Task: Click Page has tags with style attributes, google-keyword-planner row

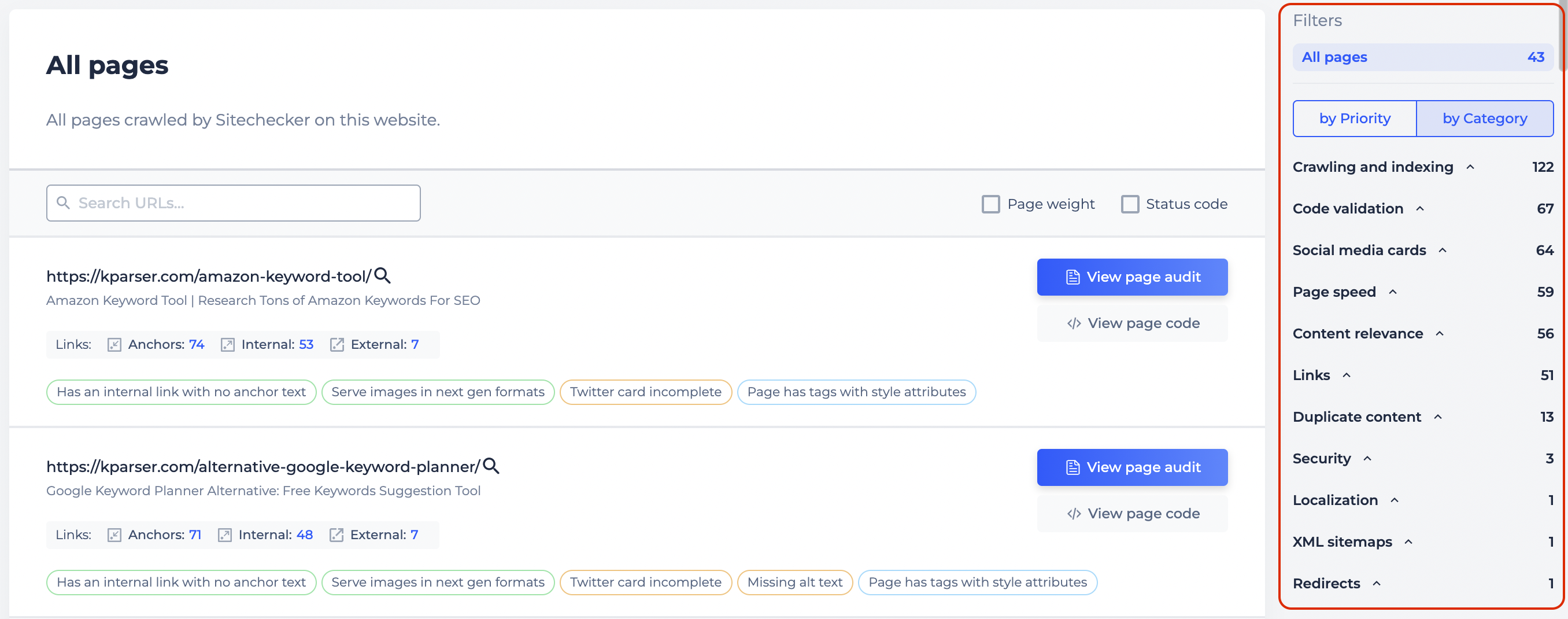Action: pos(977,583)
